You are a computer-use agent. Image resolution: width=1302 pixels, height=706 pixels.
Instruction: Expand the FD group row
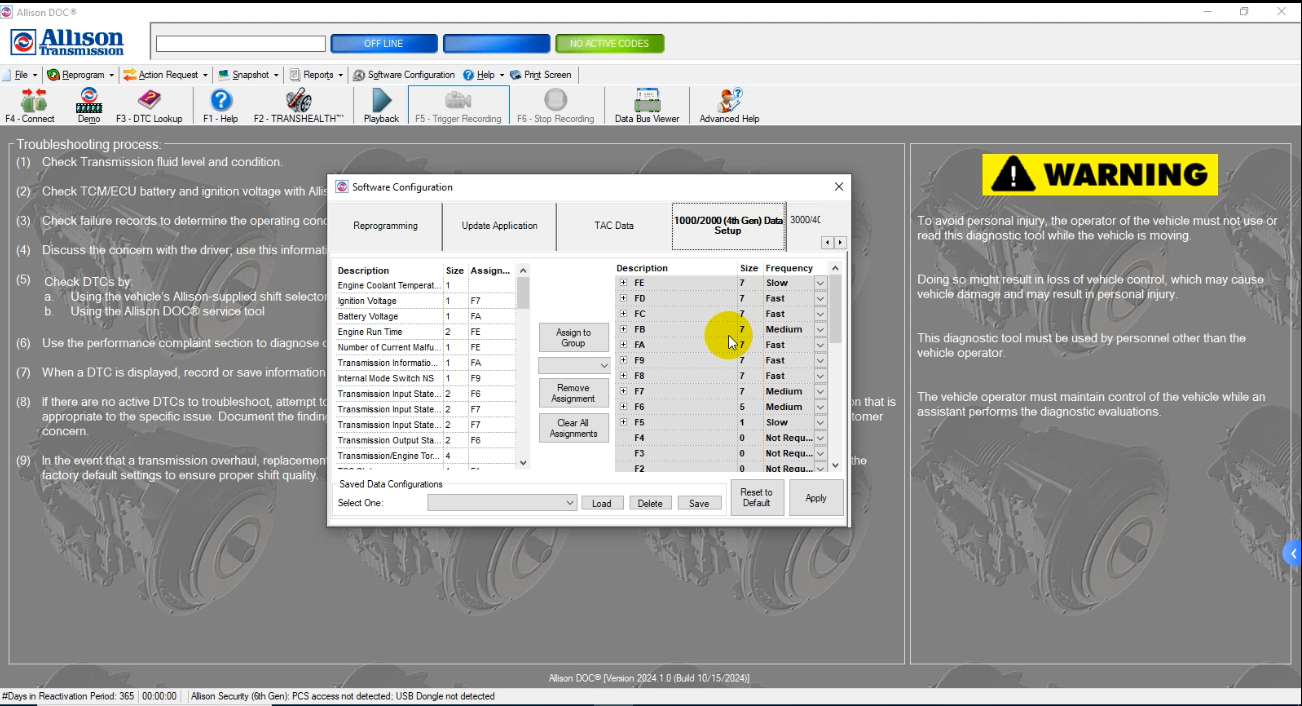(623, 298)
